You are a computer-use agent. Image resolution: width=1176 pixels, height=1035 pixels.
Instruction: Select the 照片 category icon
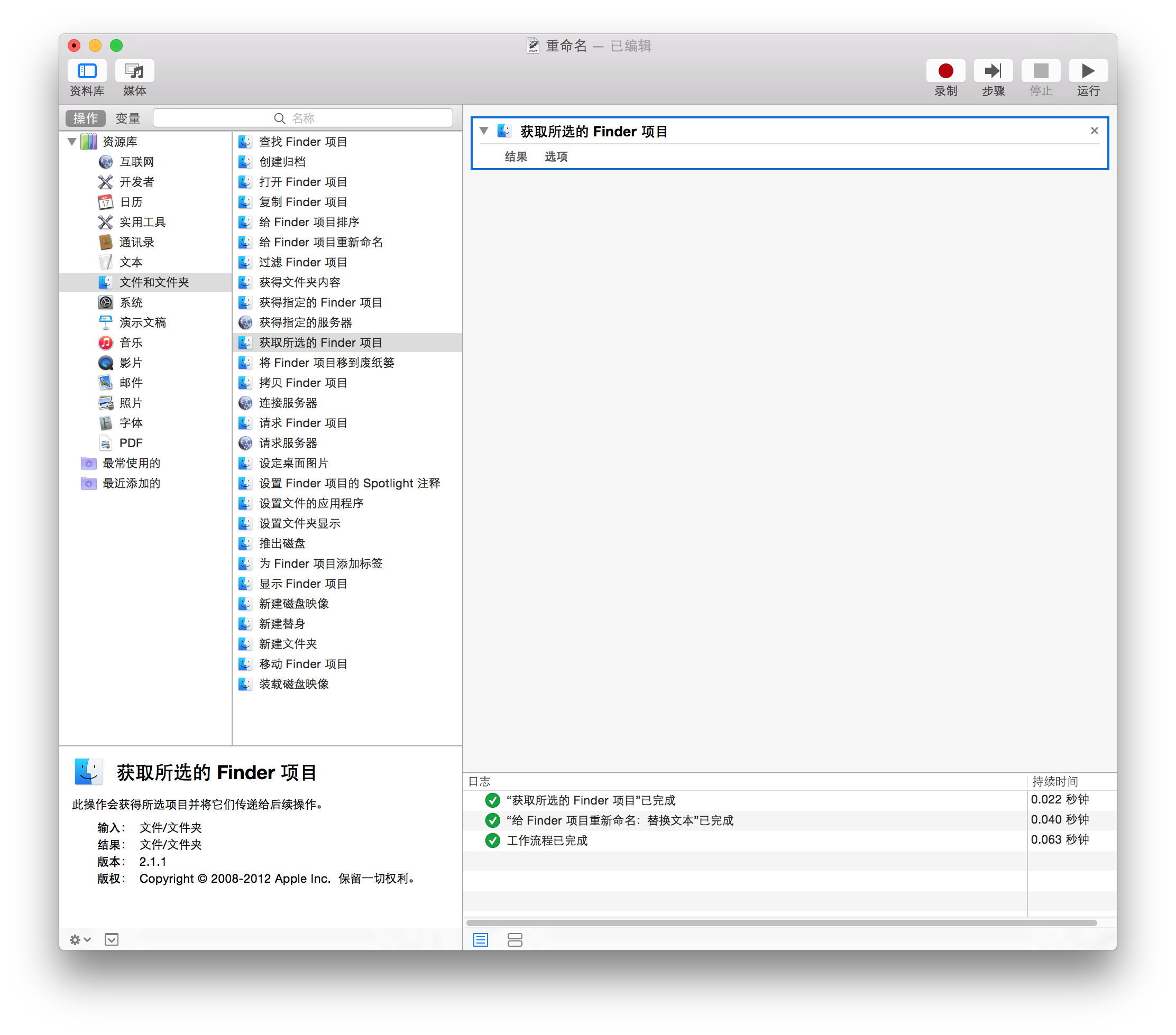[105, 402]
